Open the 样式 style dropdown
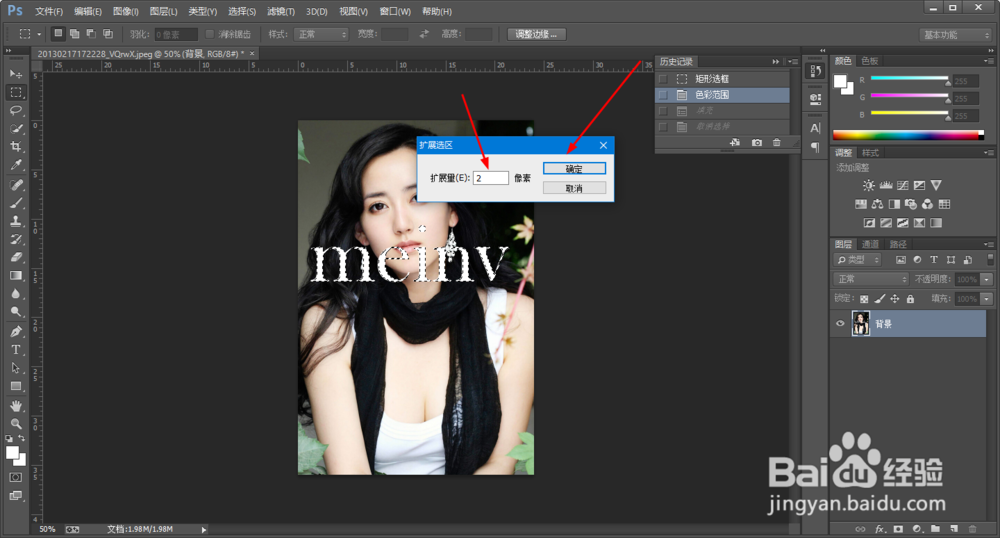Screen dimensions: 1000x538 coord(321,34)
